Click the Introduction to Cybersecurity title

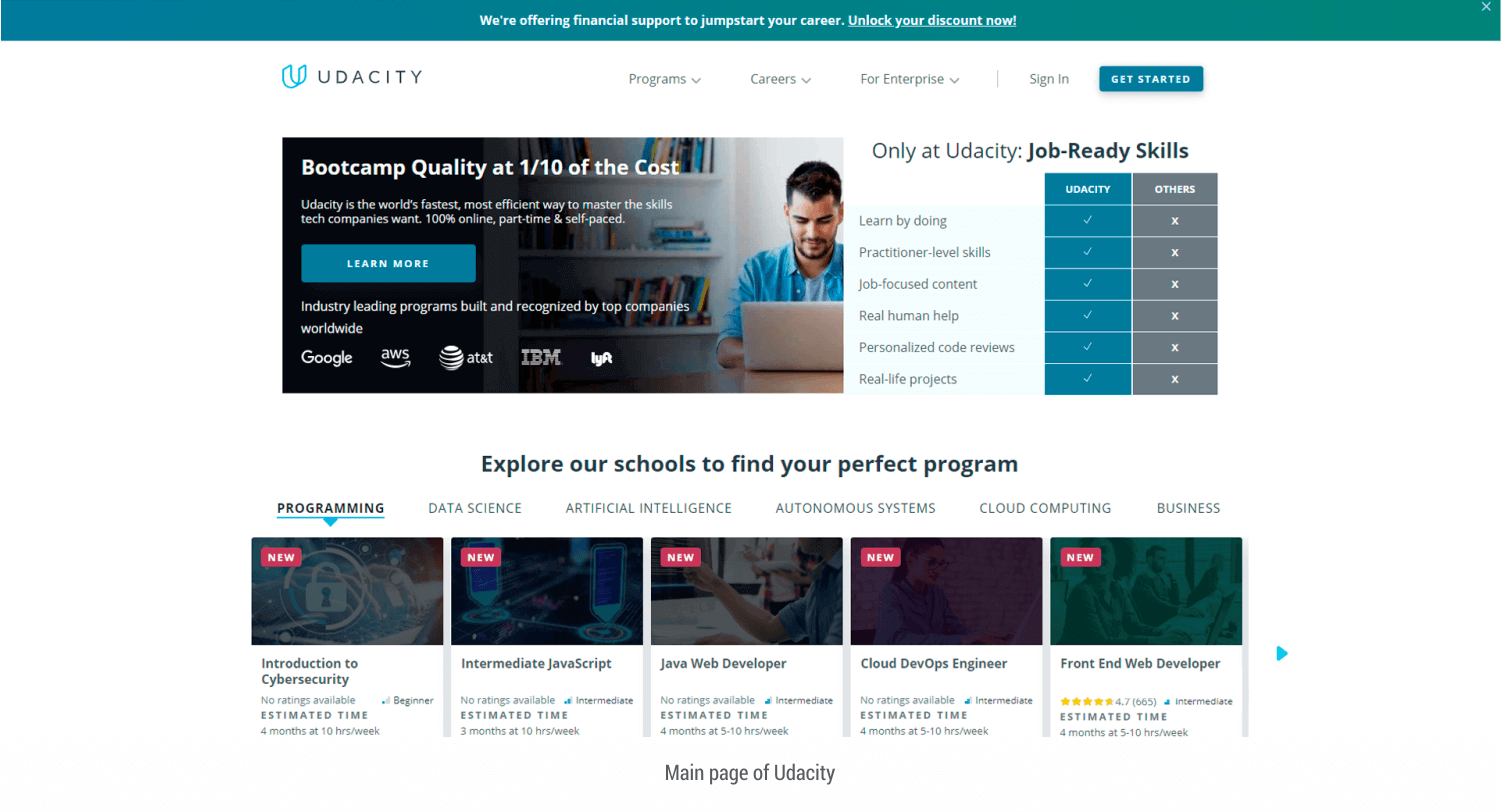click(x=310, y=671)
